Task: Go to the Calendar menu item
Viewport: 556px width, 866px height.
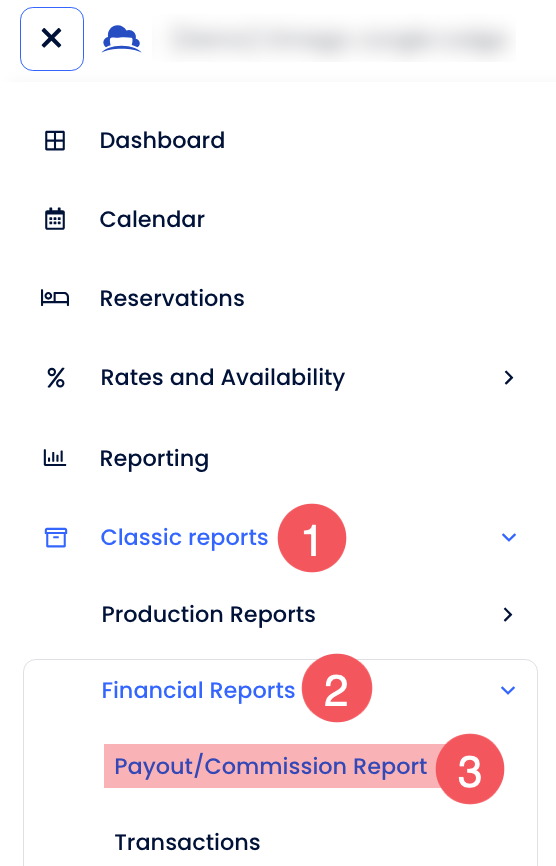Action: coord(152,219)
